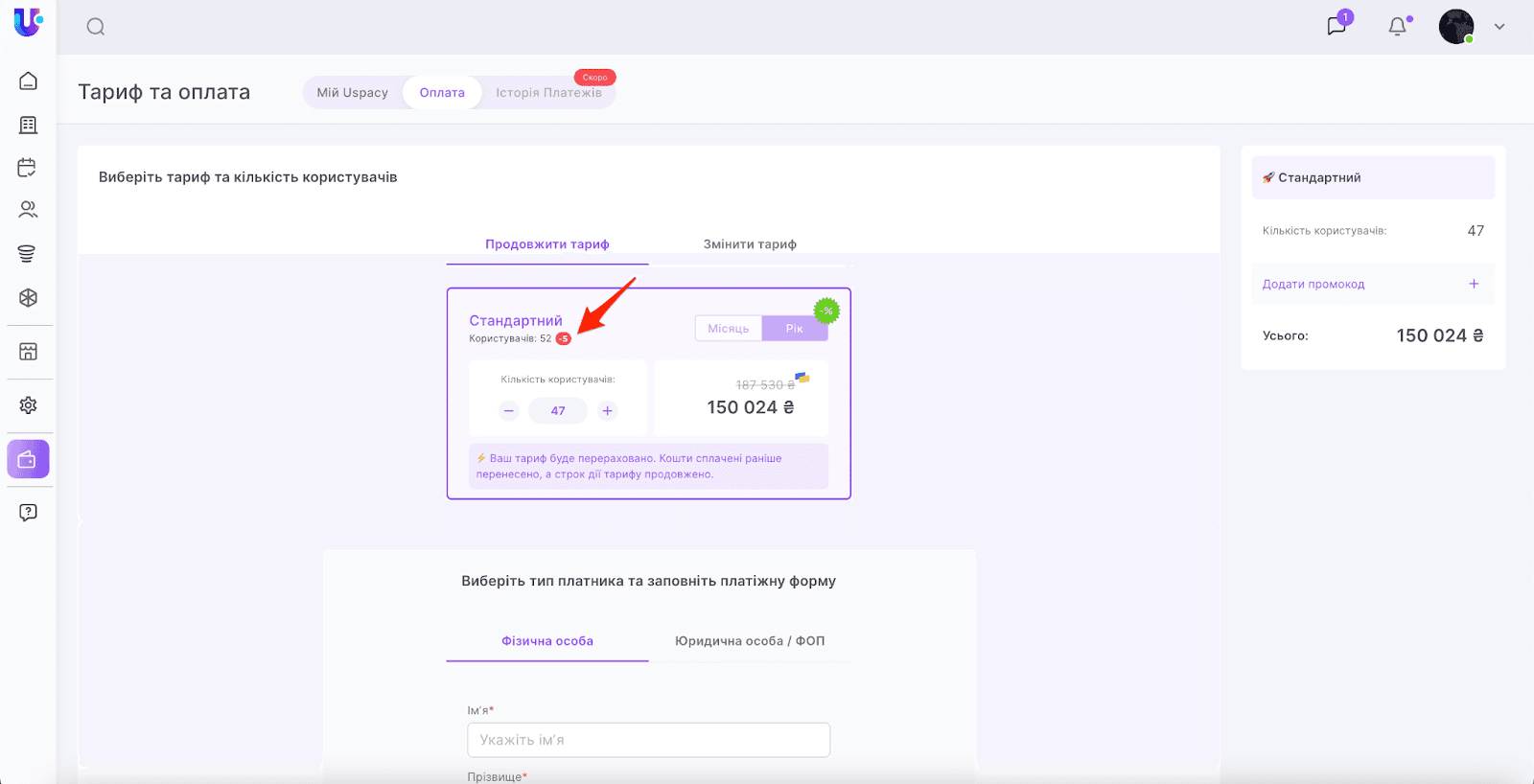Open the stacked layers sidebar icon
Image resolution: width=1534 pixels, height=784 pixels.
(28, 253)
